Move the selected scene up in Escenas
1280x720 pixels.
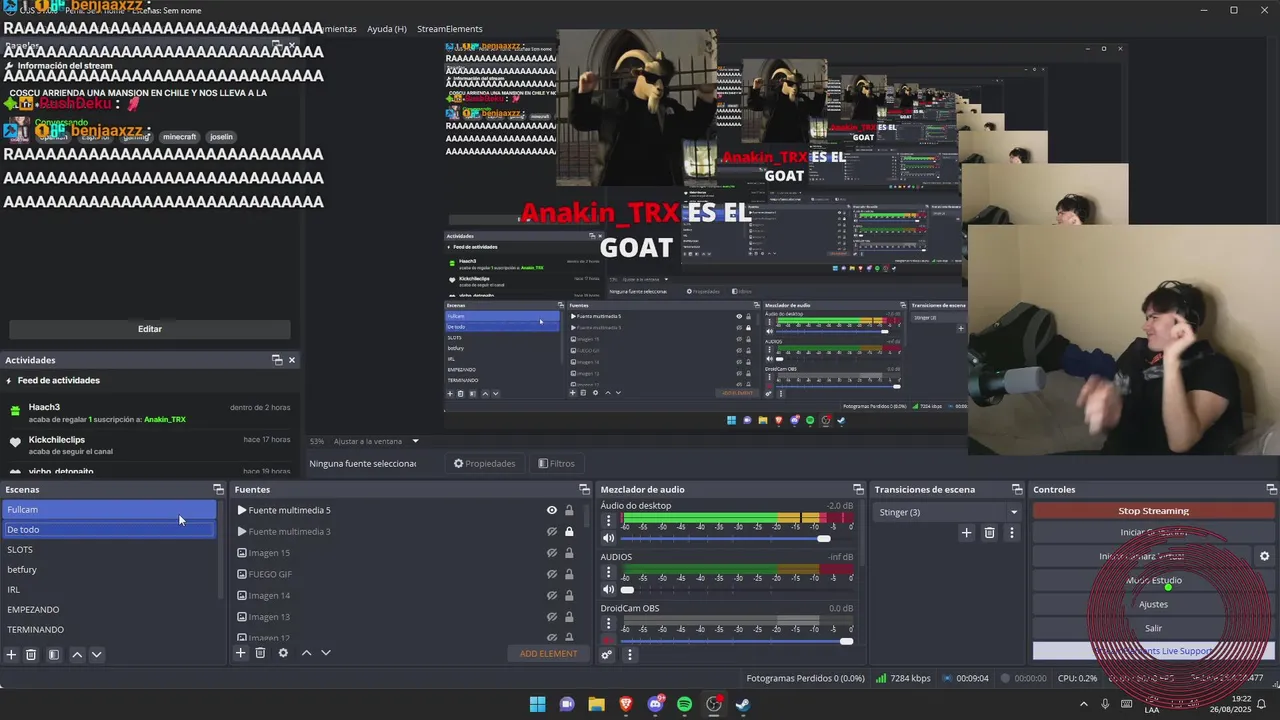[77, 654]
